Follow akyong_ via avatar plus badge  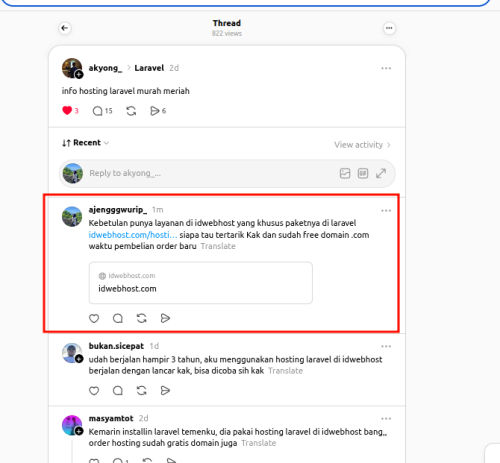79,75
